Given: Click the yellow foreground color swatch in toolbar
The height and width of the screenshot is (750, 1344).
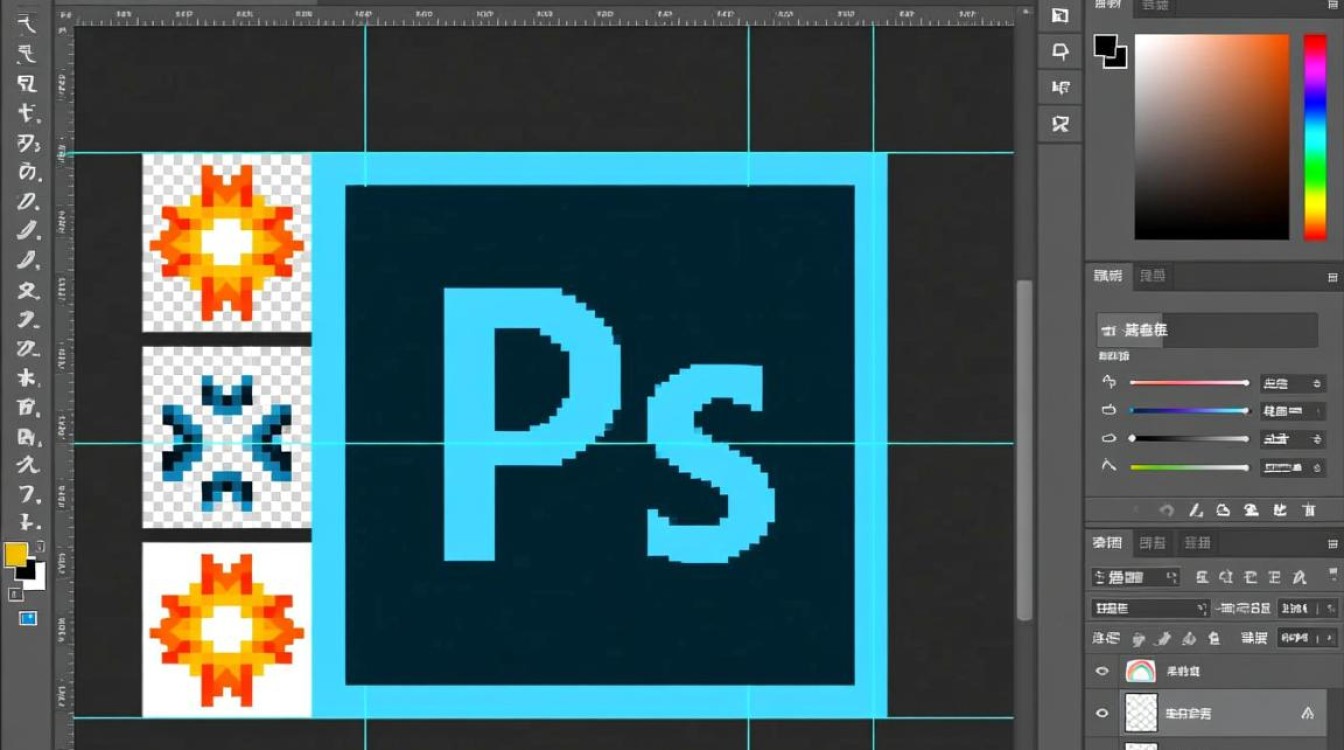Looking at the screenshot, I should (x=16, y=555).
